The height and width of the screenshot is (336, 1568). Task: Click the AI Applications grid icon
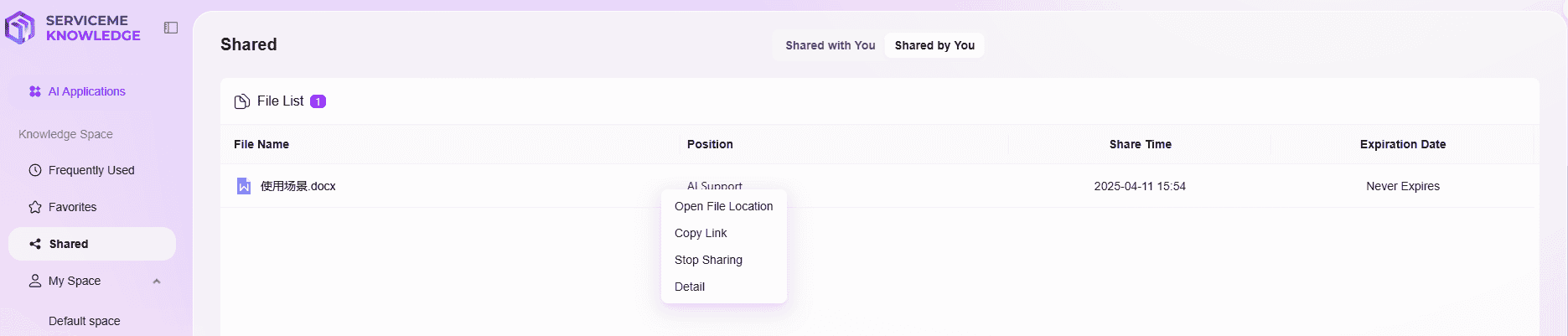pos(35,91)
